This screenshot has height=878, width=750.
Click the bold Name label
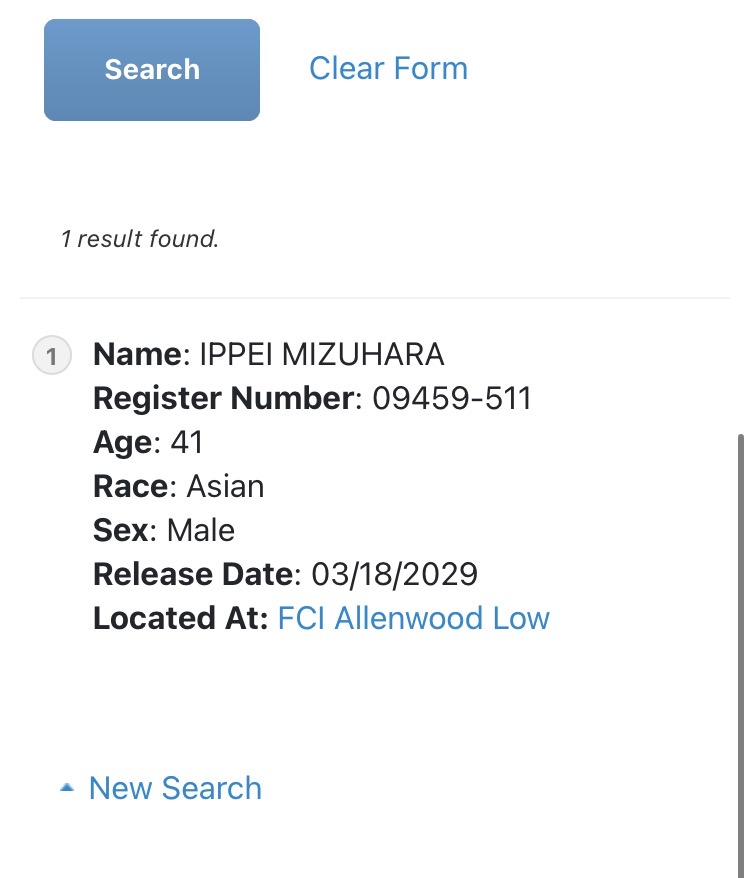pos(138,354)
